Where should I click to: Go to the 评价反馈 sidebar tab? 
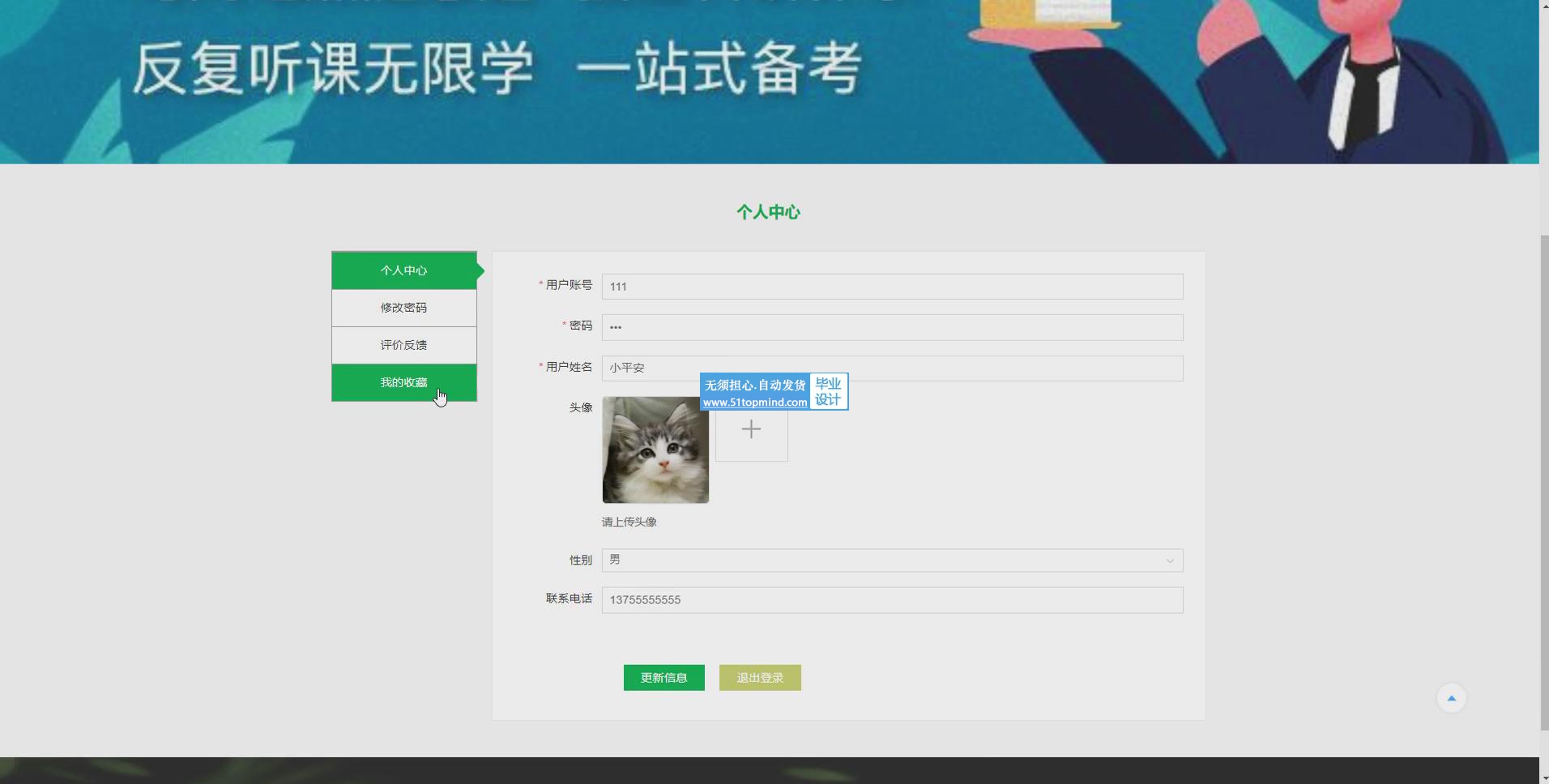(403, 345)
